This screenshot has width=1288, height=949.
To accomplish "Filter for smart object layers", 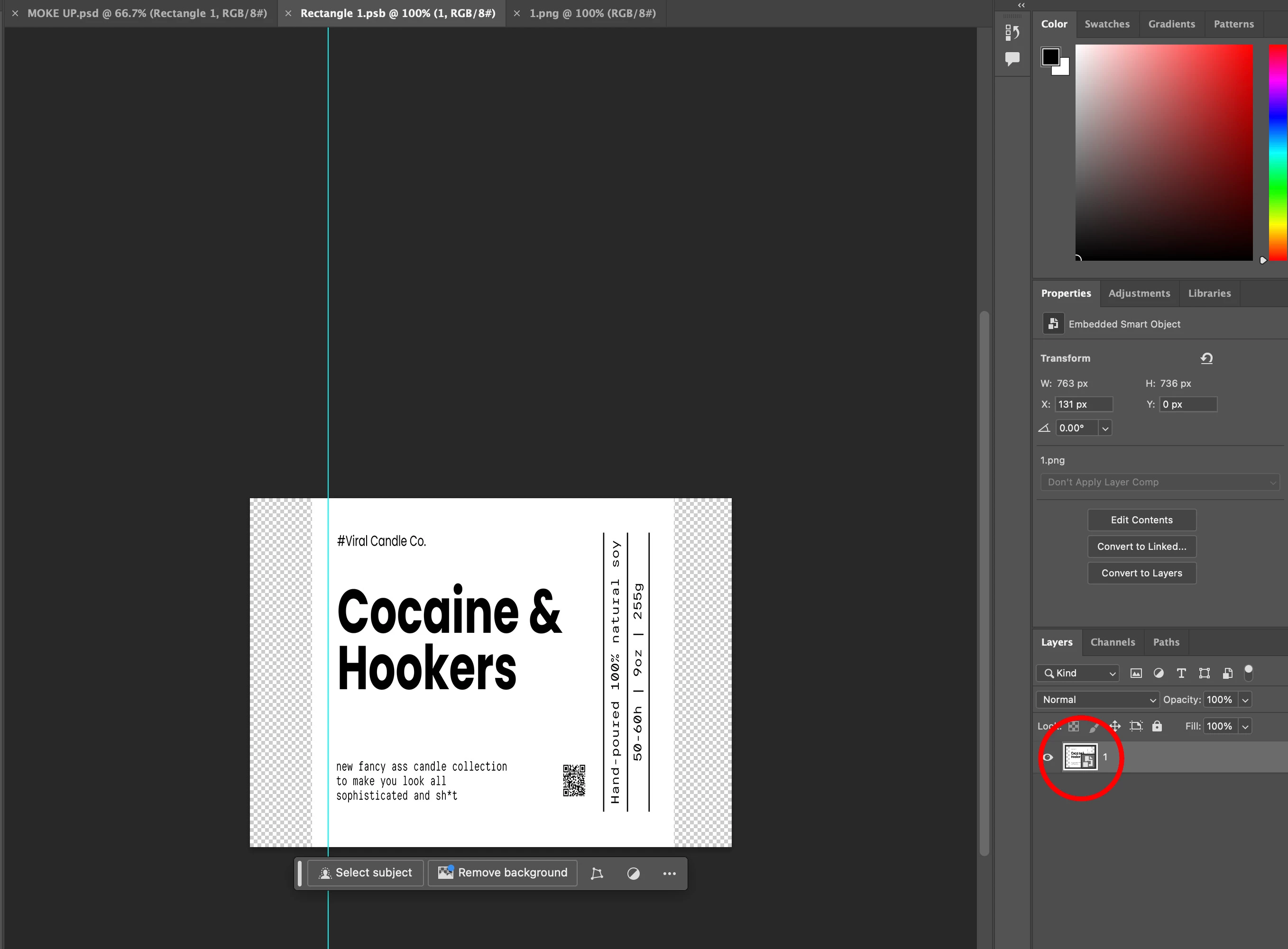I will click(1227, 673).
